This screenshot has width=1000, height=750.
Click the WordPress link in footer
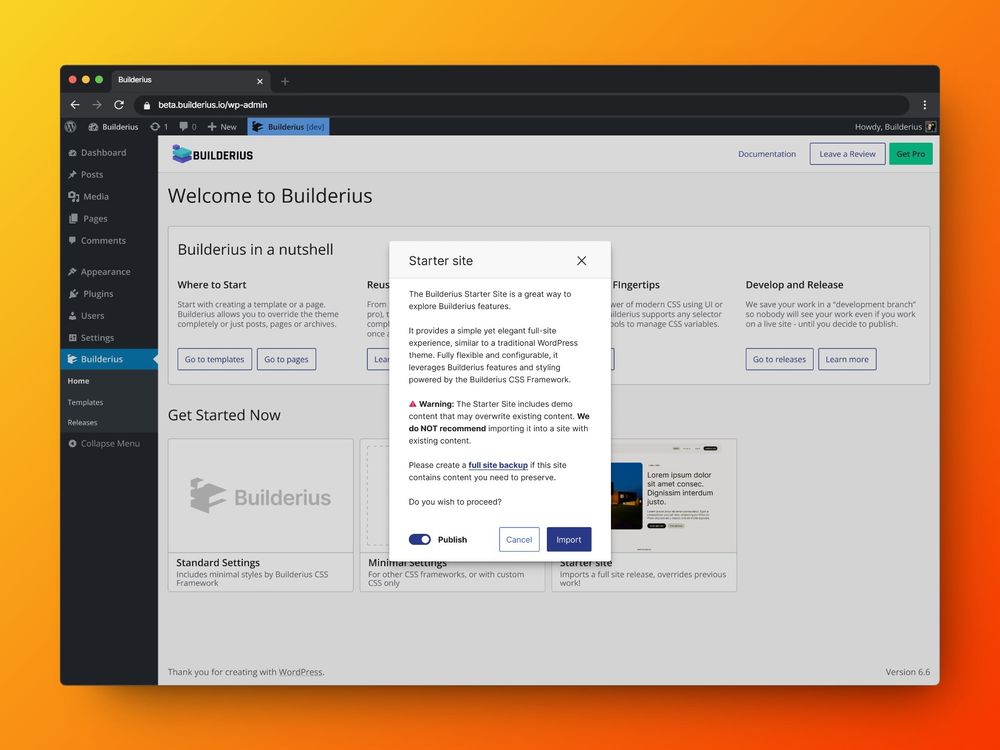click(x=301, y=672)
